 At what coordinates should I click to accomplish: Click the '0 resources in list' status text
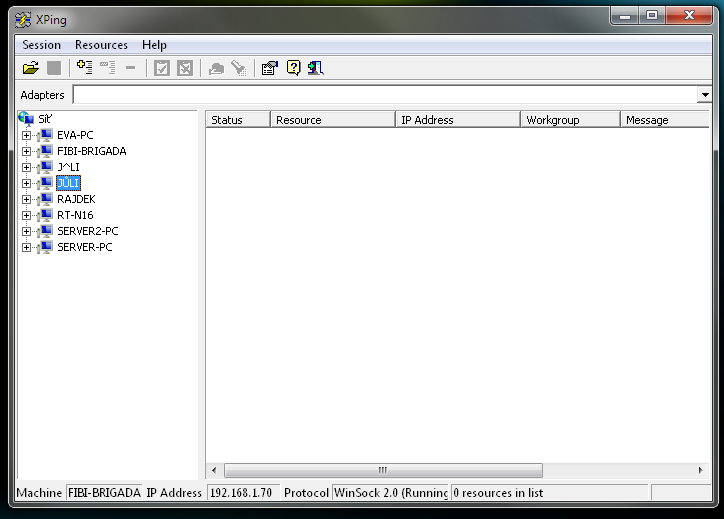click(x=498, y=493)
